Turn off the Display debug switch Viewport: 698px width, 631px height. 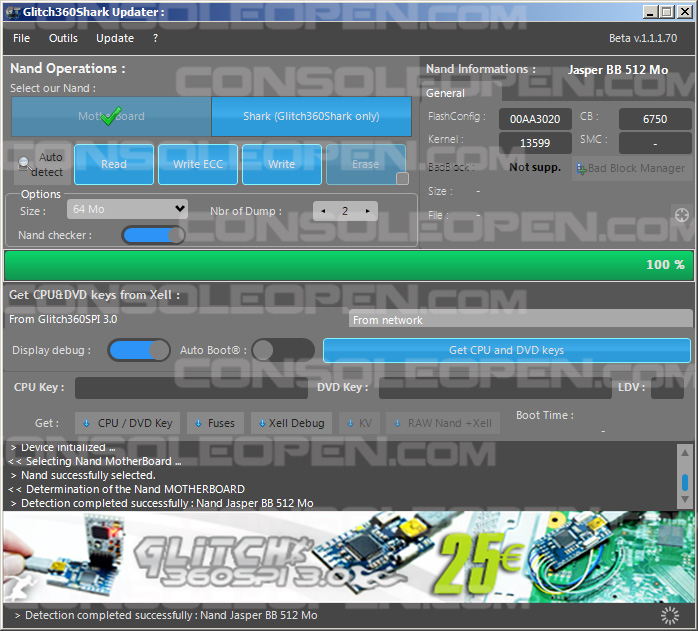(138, 350)
